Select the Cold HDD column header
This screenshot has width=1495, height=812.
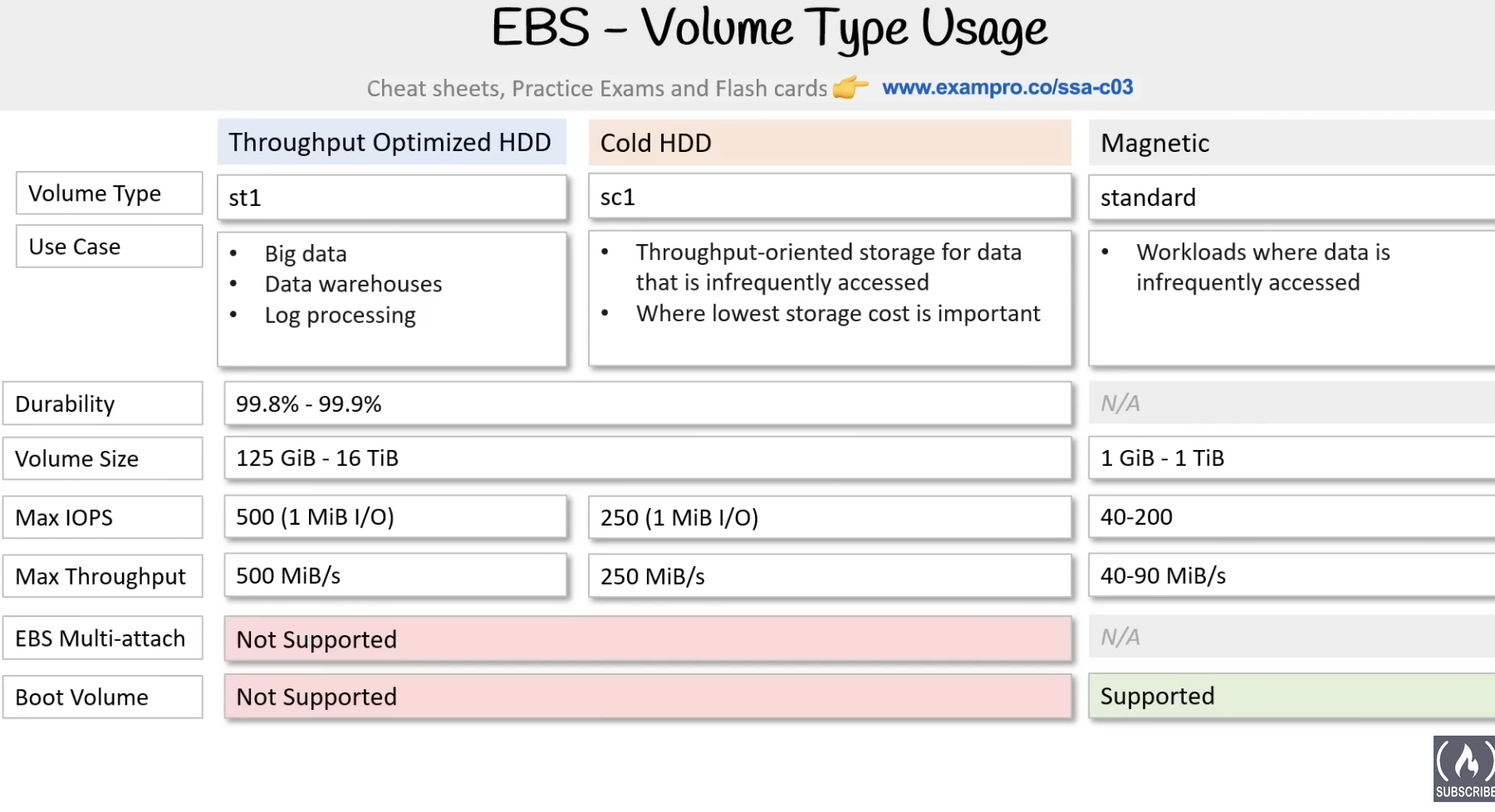pos(829,143)
